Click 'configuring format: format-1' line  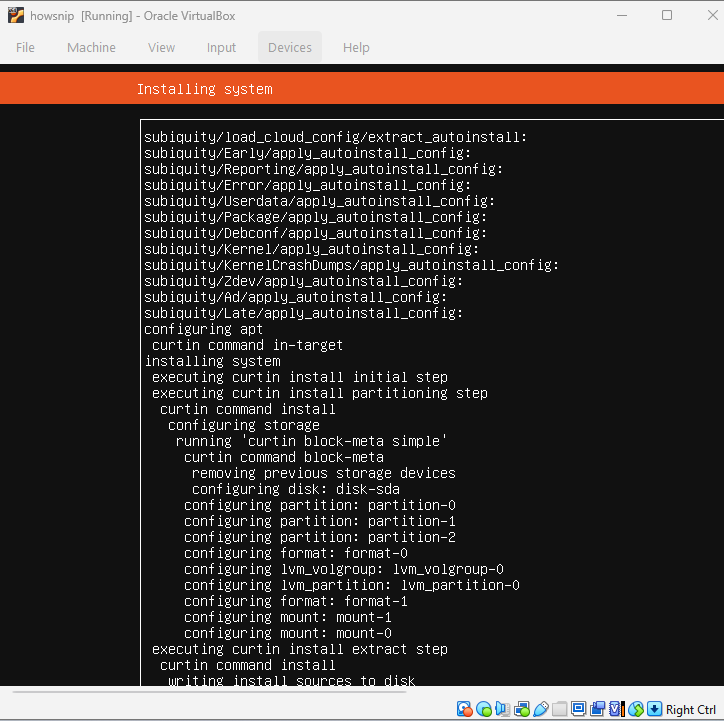(x=296, y=601)
